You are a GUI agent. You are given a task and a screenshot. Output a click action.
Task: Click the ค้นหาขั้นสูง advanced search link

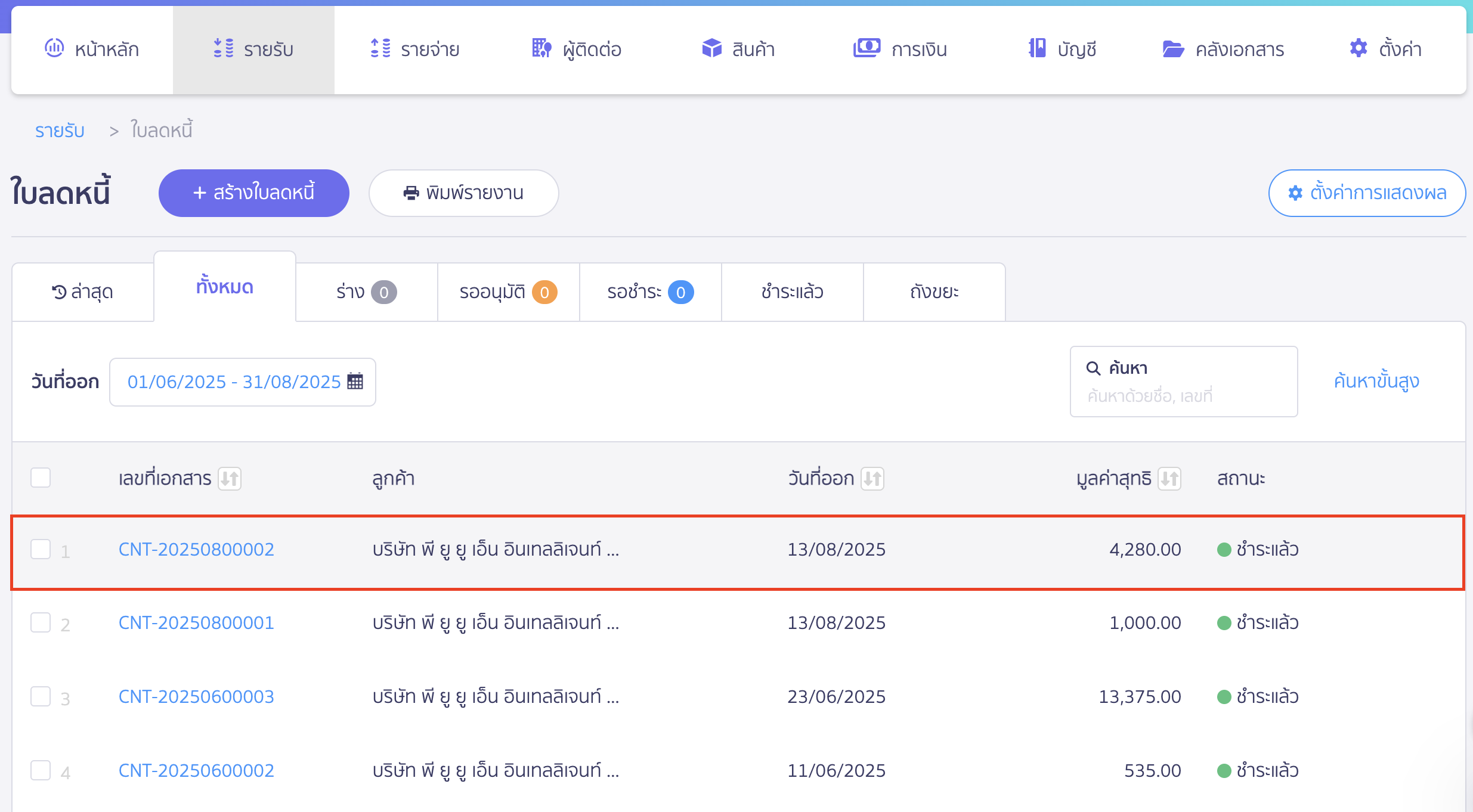[x=1376, y=381]
